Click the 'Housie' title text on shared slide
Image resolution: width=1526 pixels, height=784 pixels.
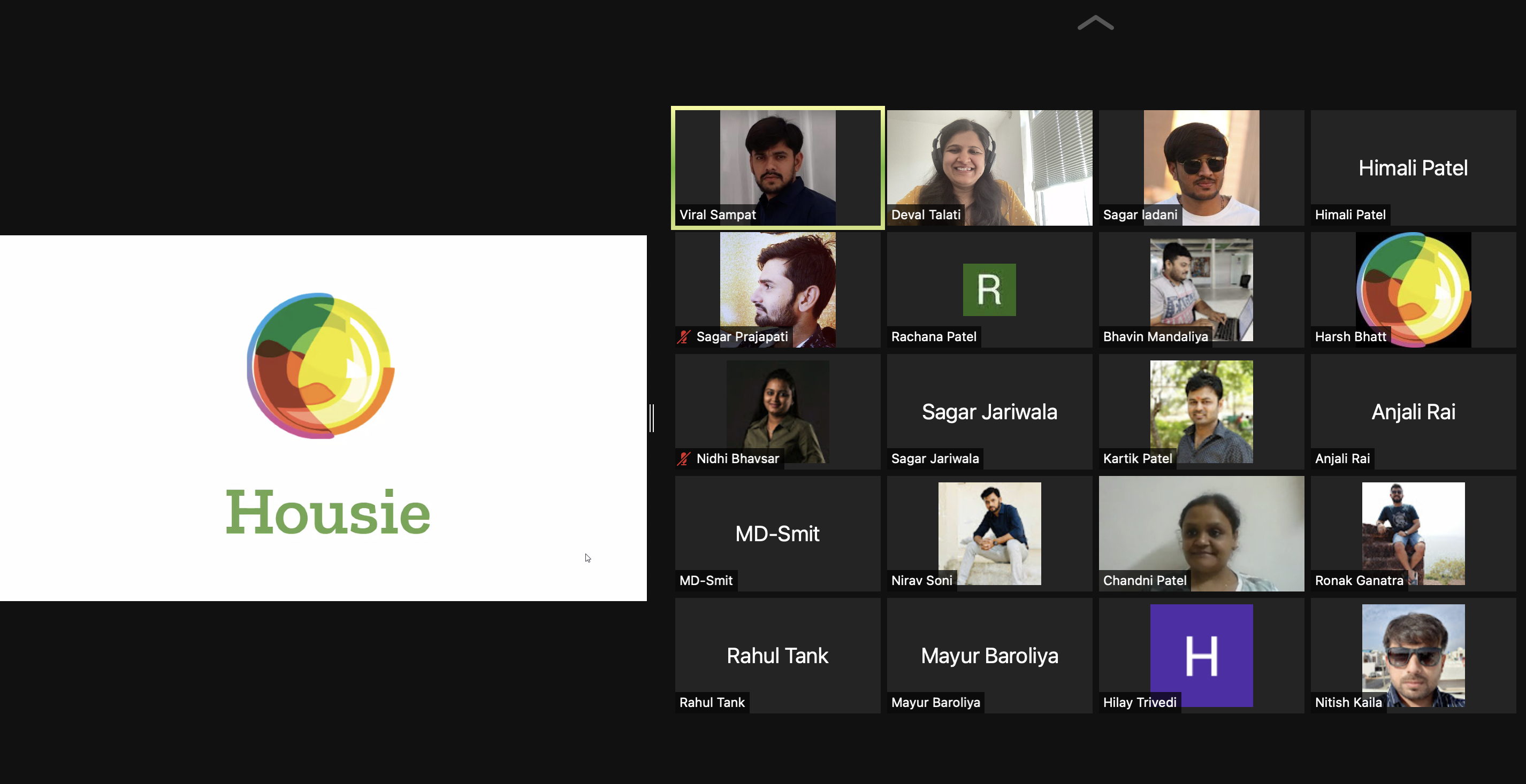327,512
